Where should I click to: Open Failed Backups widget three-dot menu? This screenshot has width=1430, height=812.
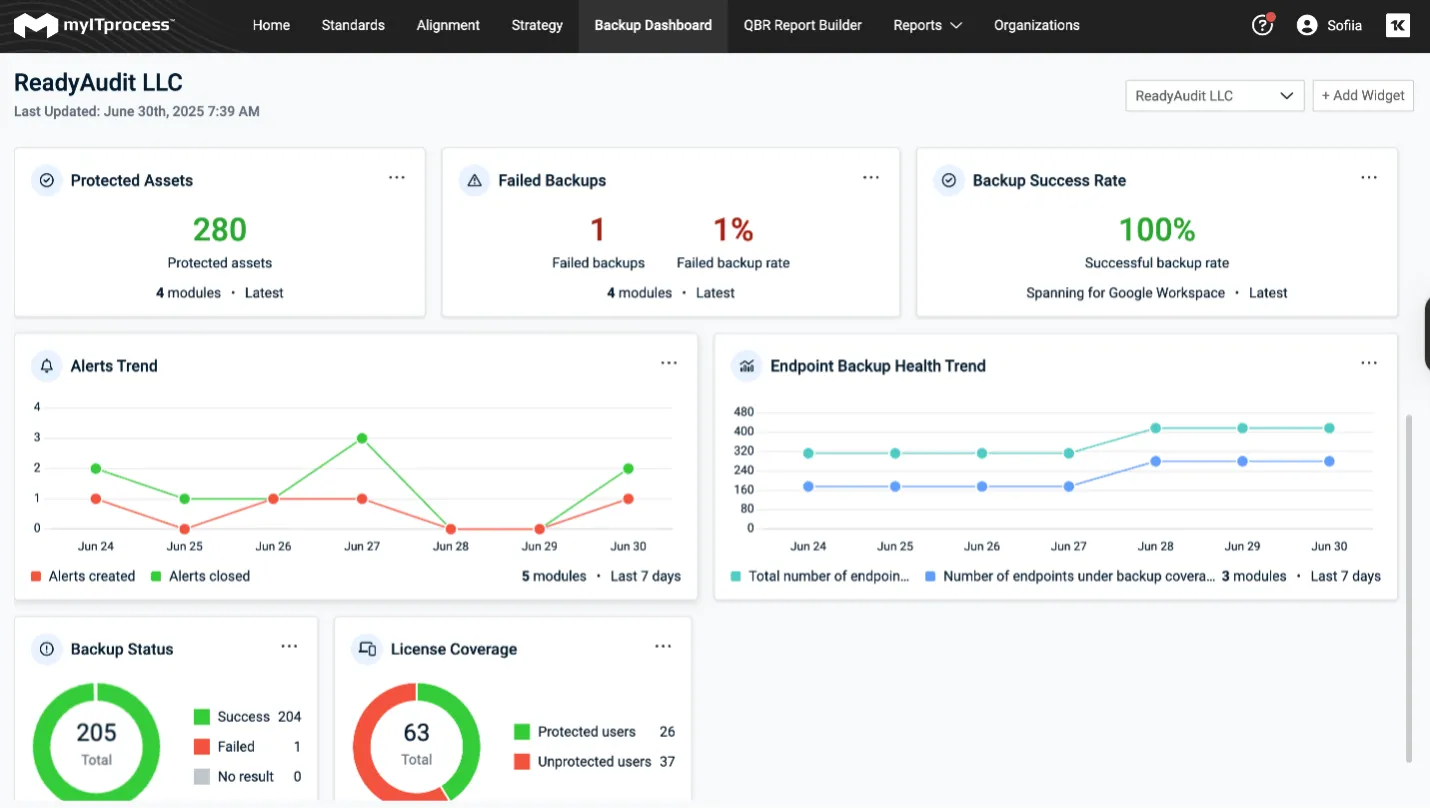click(871, 178)
